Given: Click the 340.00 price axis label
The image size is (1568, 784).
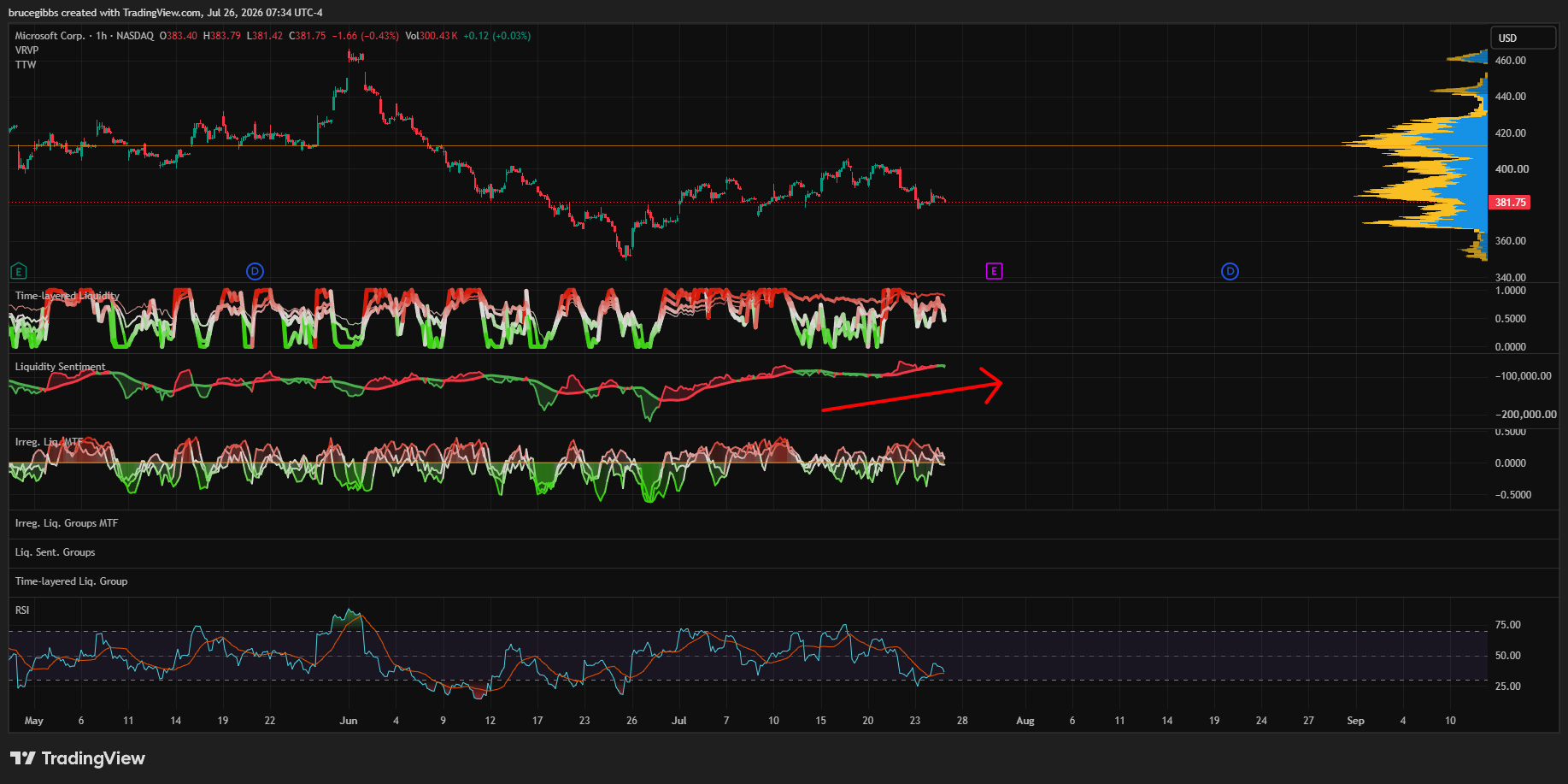Looking at the screenshot, I should click(x=1510, y=277).
